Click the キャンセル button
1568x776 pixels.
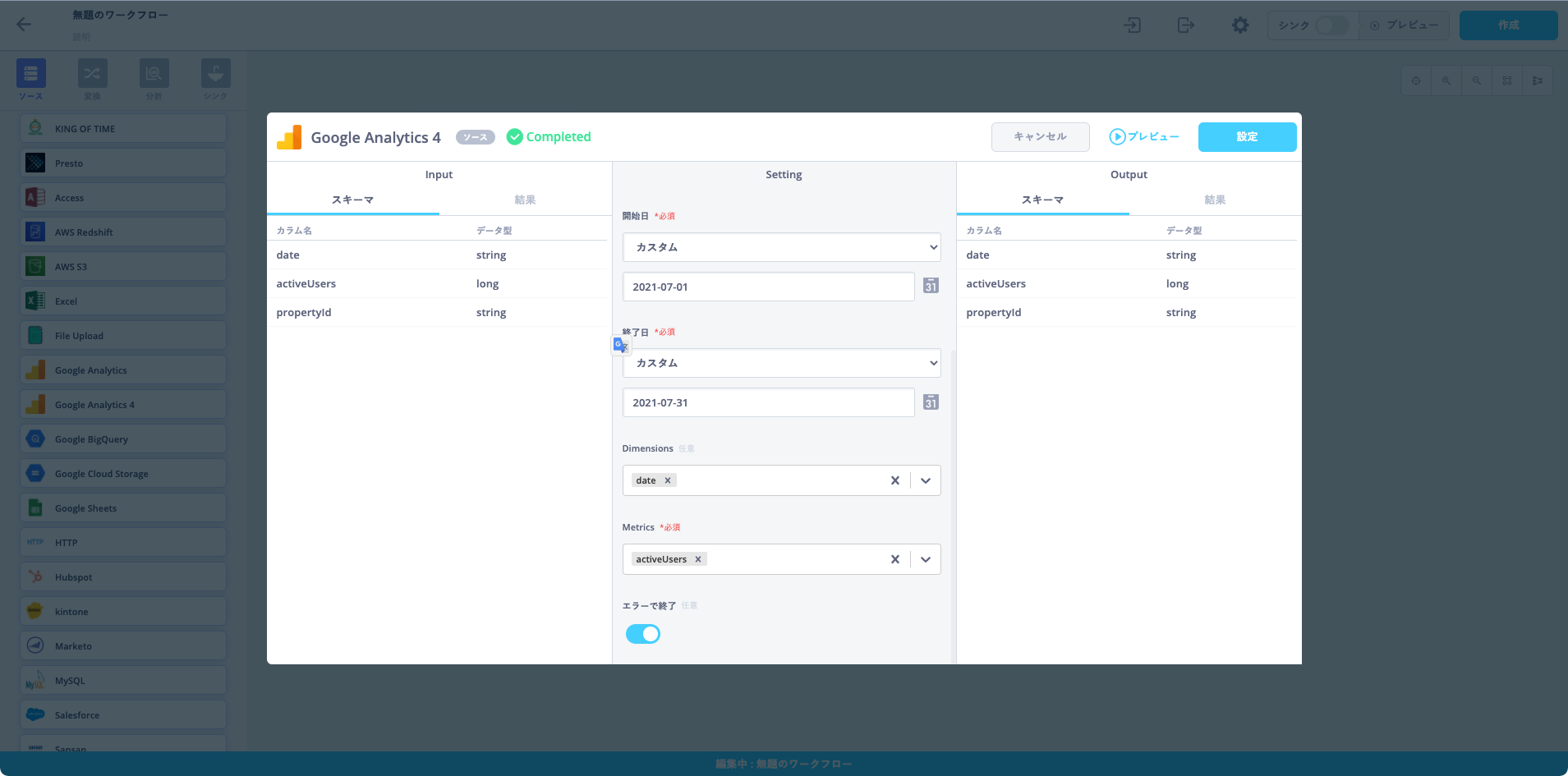tap(1041, 137)
